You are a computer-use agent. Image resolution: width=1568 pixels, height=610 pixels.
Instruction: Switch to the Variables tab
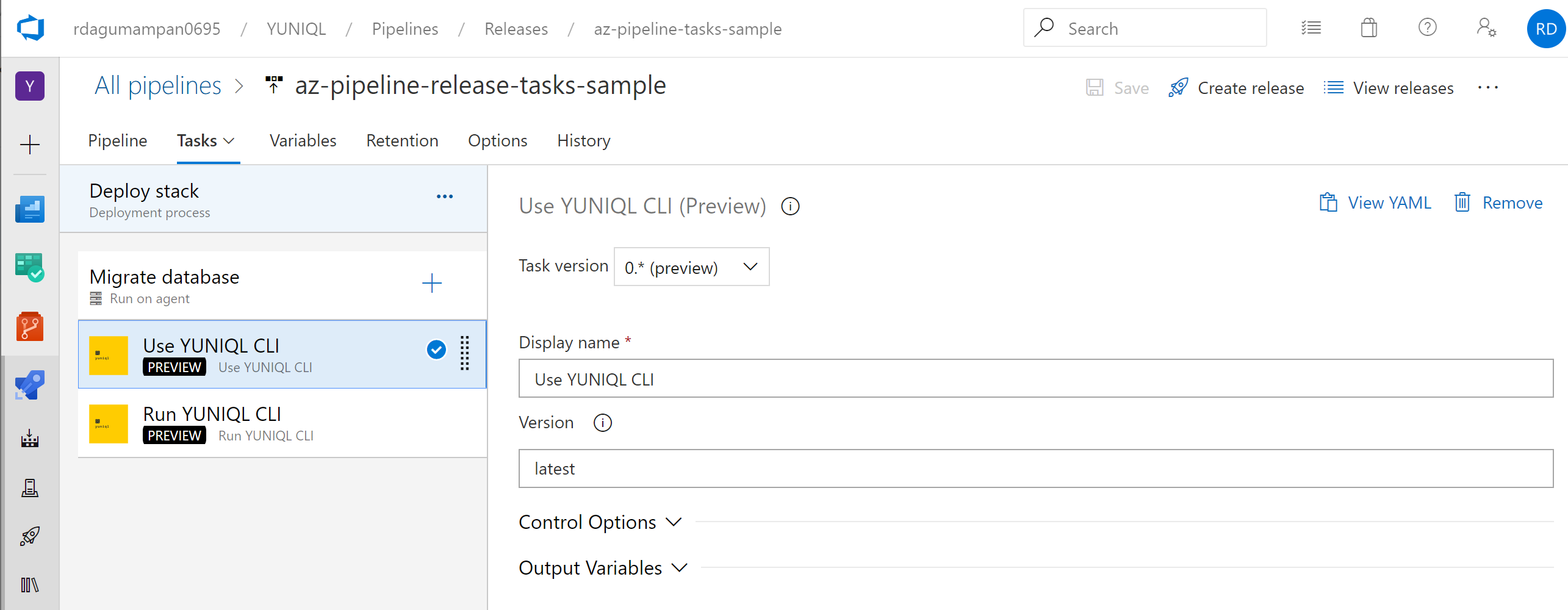click(x=303, y=141)
